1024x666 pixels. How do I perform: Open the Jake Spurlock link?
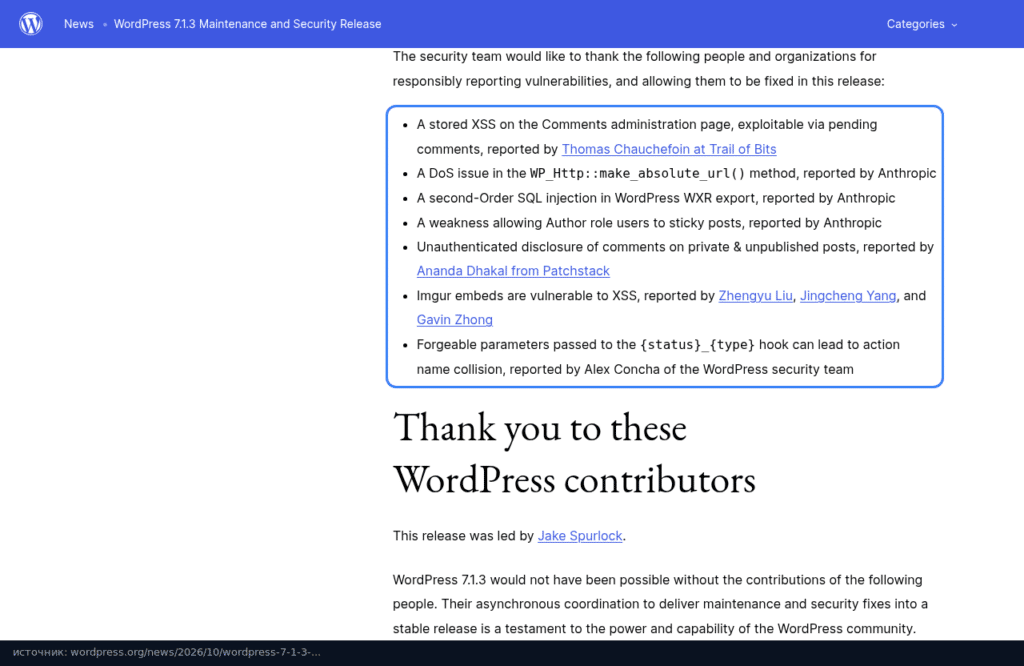tap(579, 536)
